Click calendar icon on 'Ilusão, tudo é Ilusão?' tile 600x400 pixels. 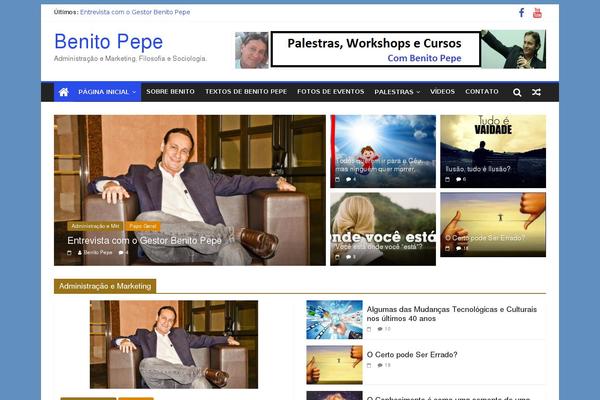447,179
